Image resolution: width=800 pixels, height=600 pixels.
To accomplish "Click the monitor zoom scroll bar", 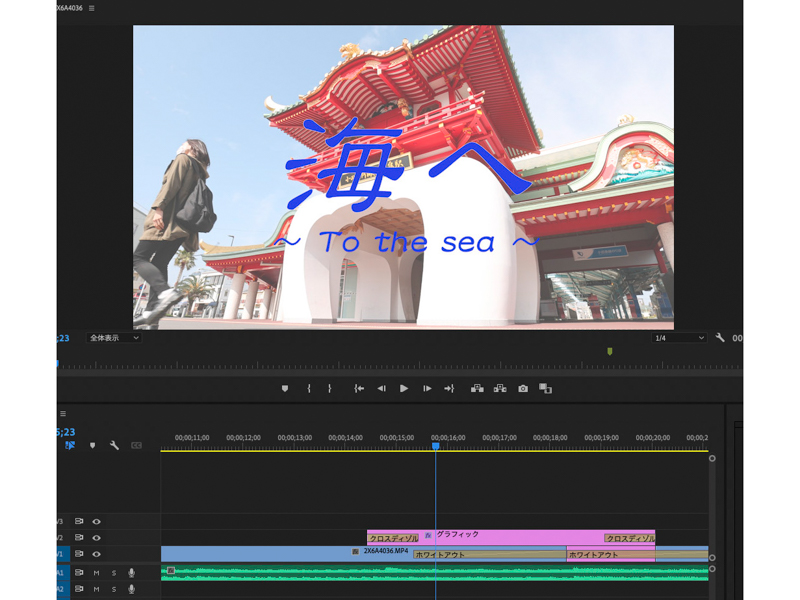I will click(399, 373).
